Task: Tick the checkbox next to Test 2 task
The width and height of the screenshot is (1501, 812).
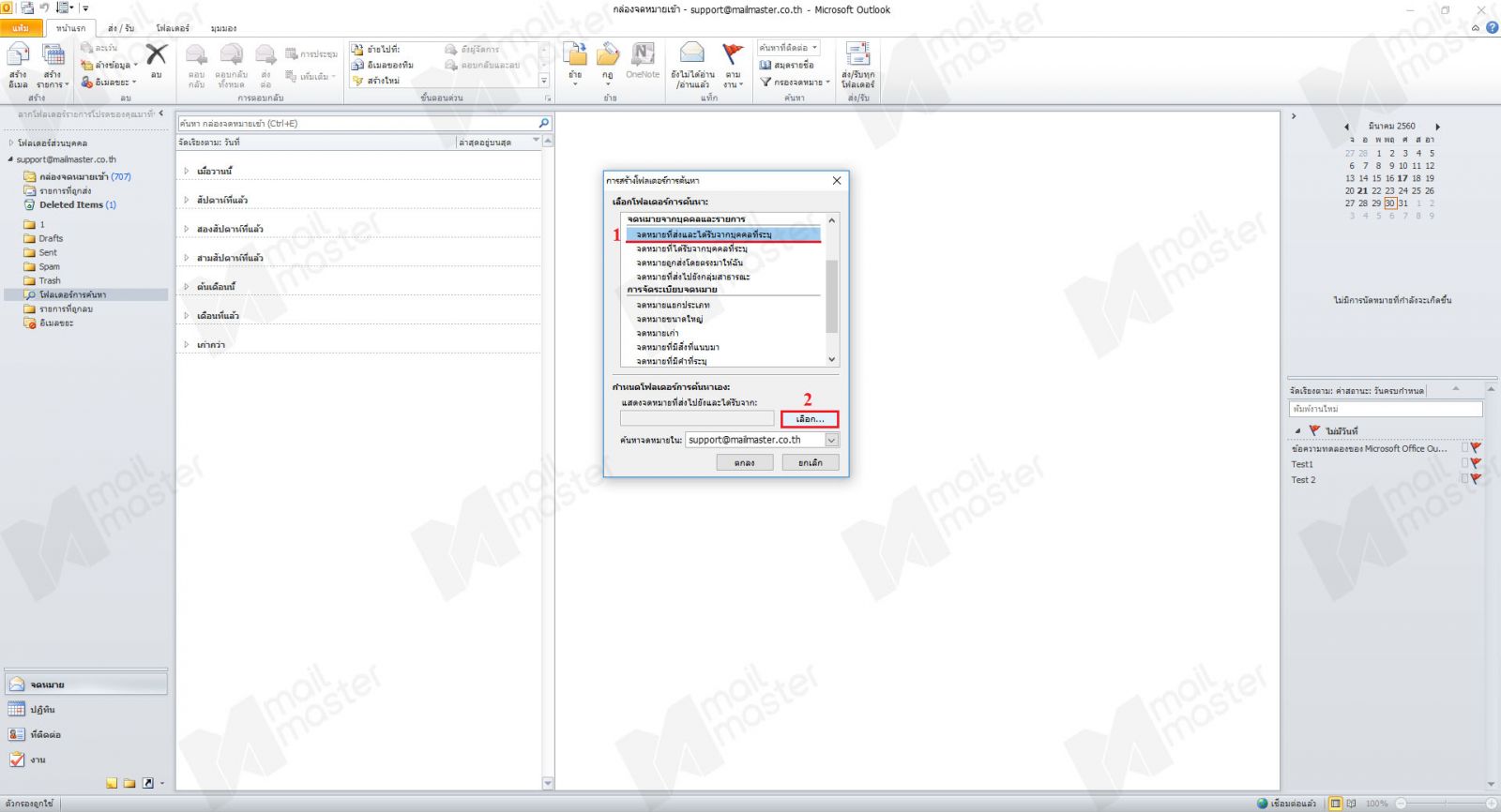Action: pos(1464,479)
